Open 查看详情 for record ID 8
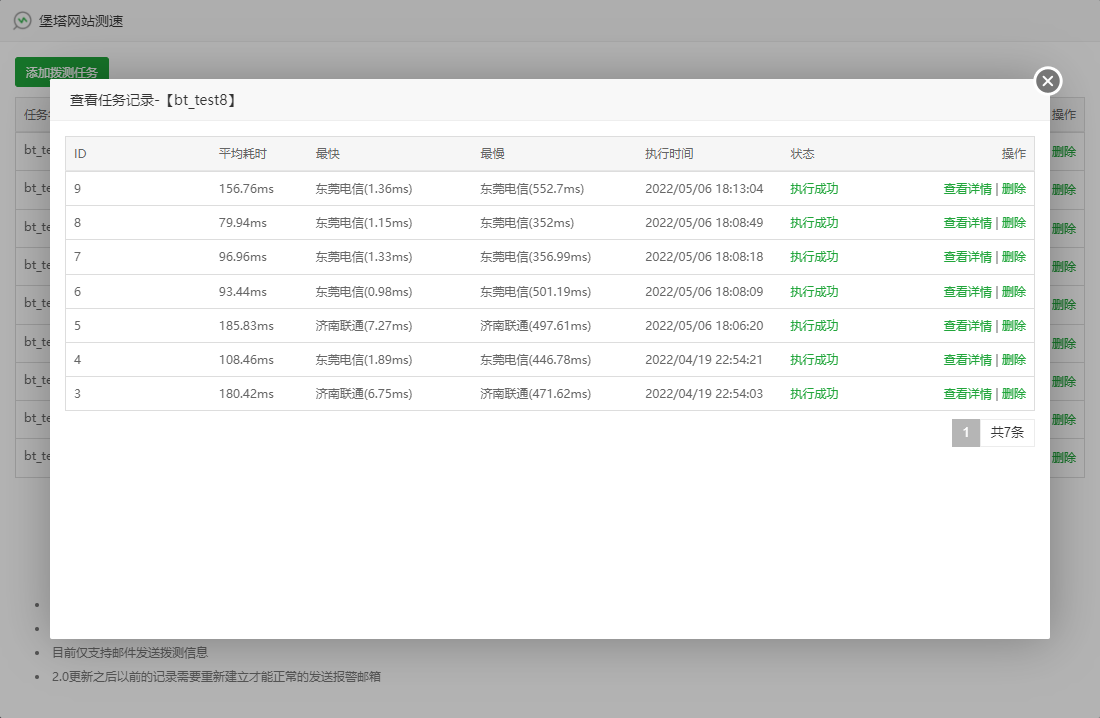 pos(967,223)
